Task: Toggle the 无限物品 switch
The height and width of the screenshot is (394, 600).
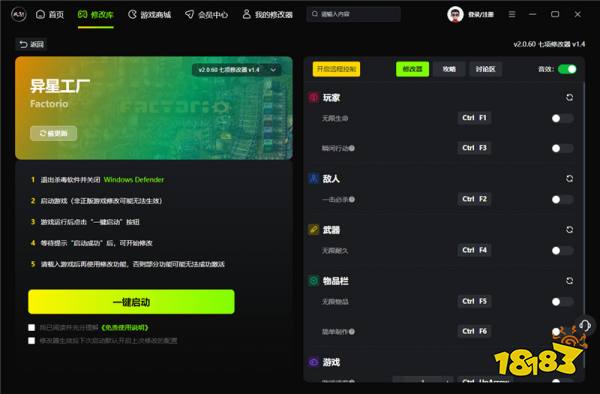Action: 562,302
